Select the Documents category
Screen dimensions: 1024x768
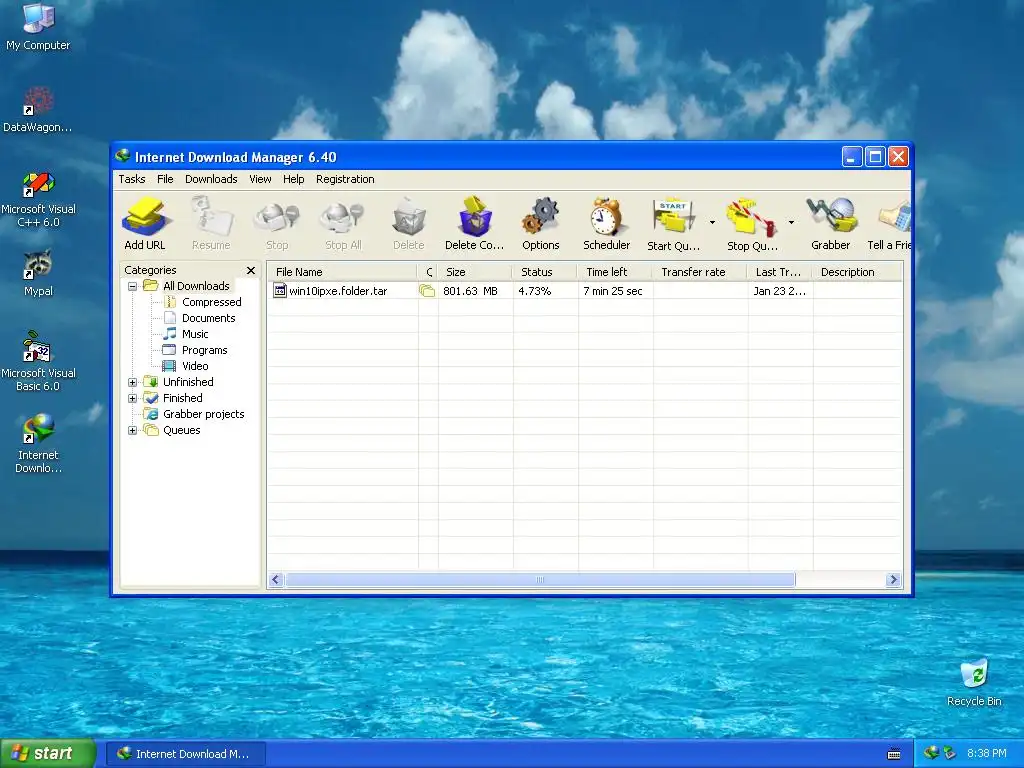coord(208,318)
